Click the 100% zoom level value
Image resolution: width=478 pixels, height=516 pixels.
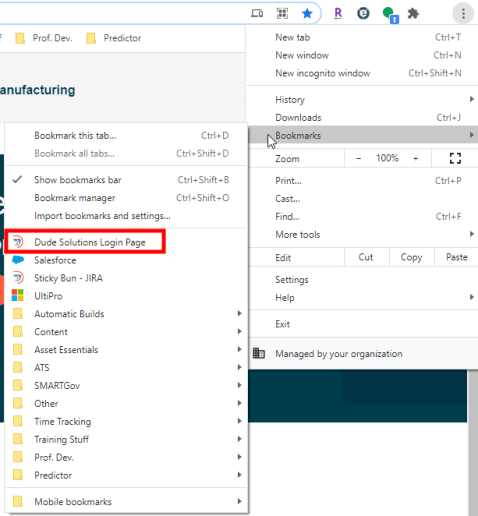[387, 158]
